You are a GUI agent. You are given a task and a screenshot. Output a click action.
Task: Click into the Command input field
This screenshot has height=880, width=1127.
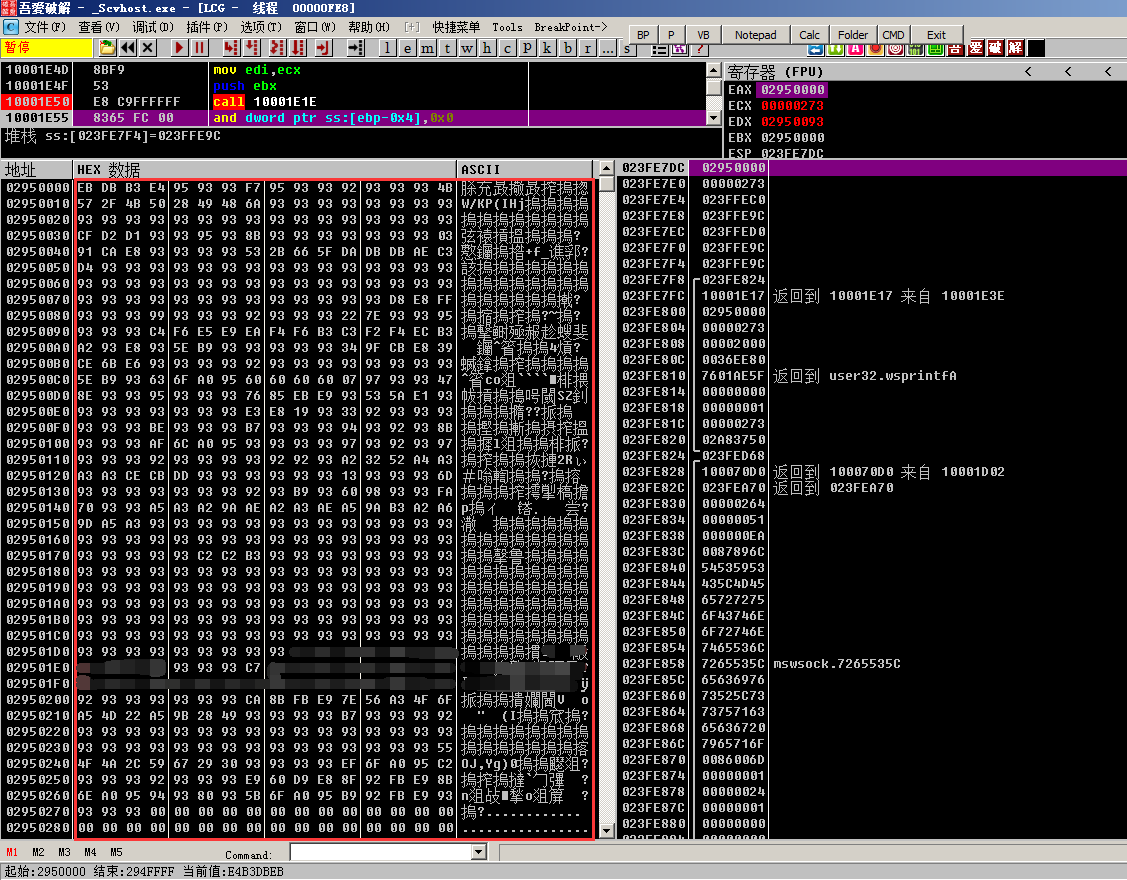(x=380, y=852)
